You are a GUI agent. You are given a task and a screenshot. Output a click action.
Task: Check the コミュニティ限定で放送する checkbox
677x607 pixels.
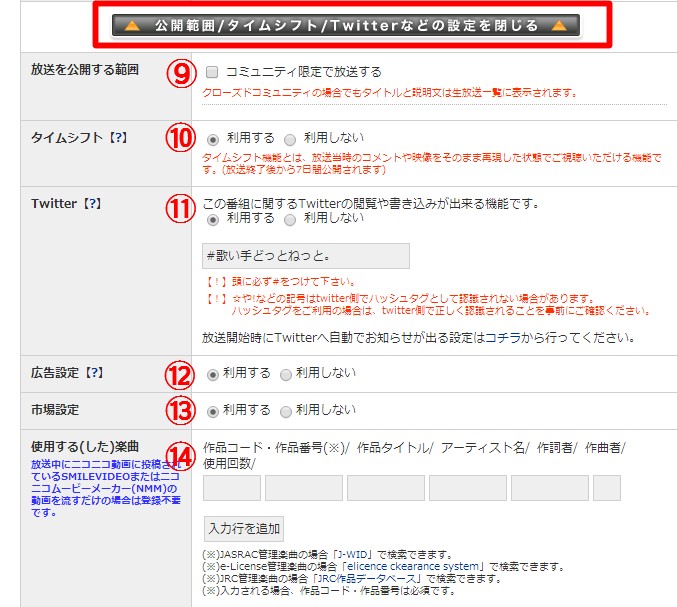click(x=212, y=73)
